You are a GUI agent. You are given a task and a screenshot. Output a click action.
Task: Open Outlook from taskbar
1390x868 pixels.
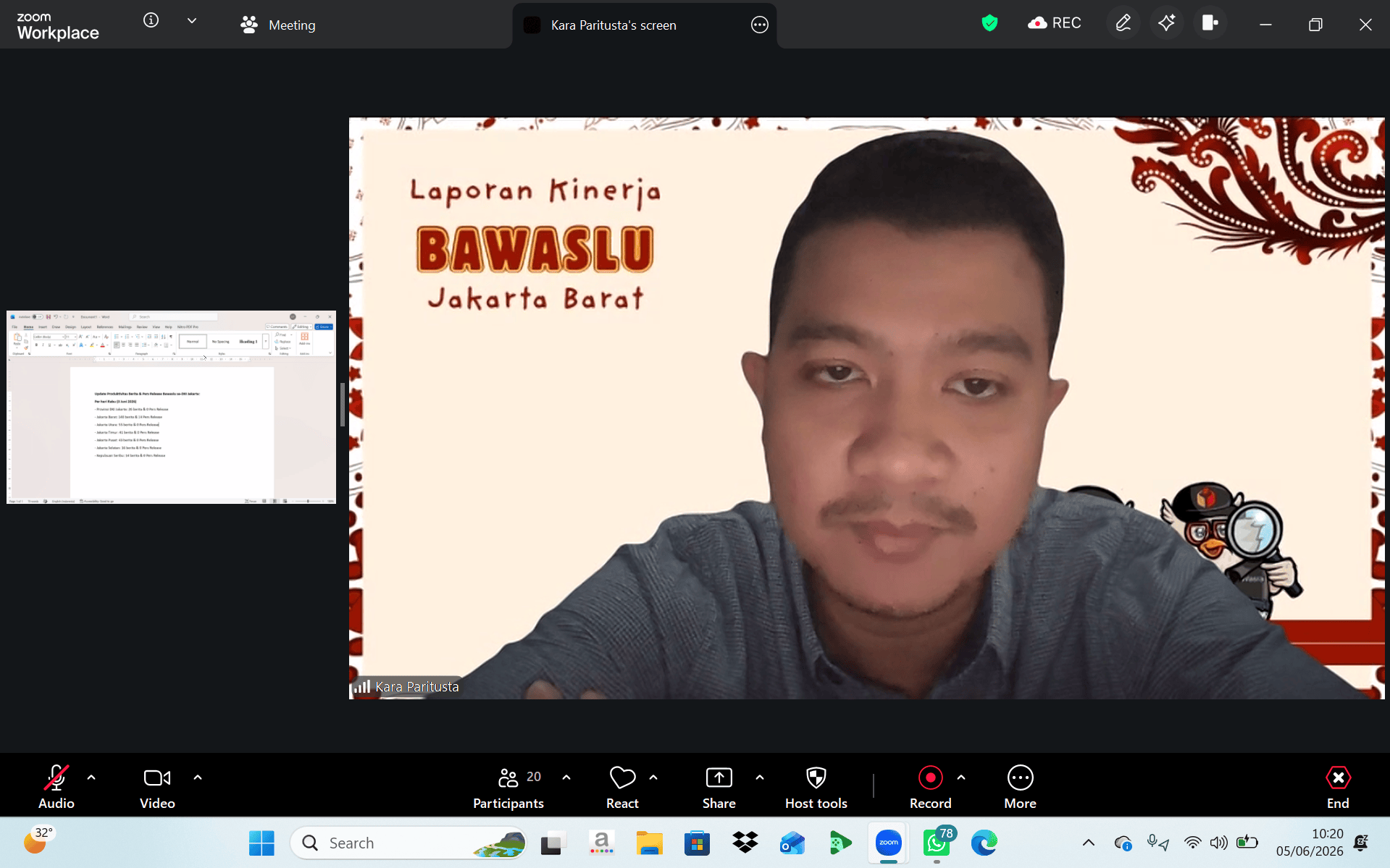point(792,843)
